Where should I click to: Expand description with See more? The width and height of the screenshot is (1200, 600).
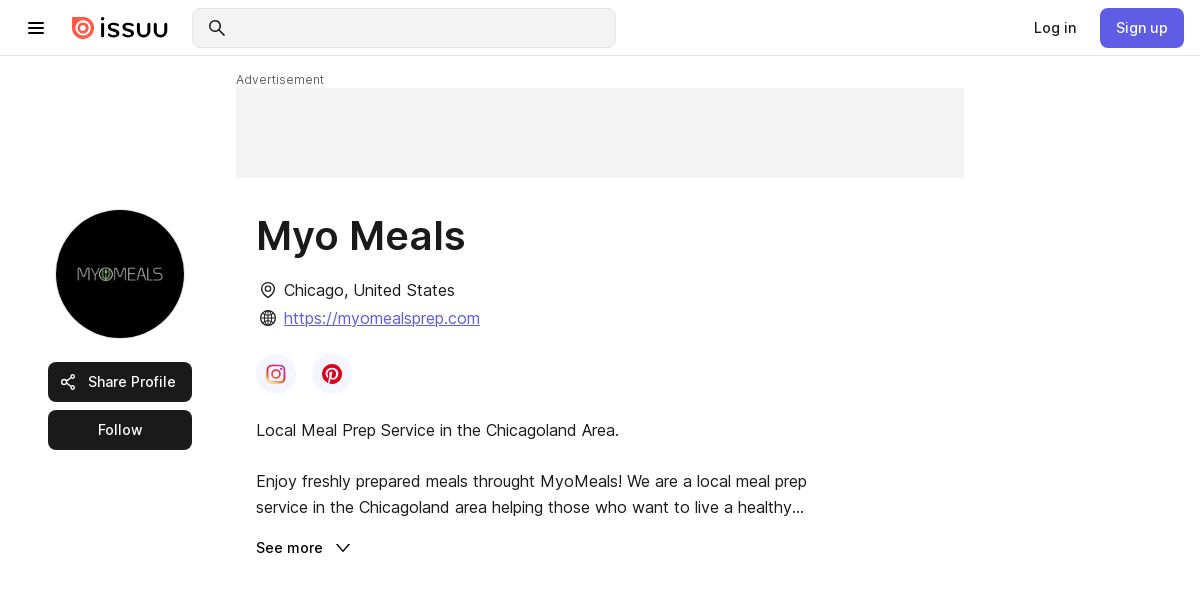click(290, 548)
